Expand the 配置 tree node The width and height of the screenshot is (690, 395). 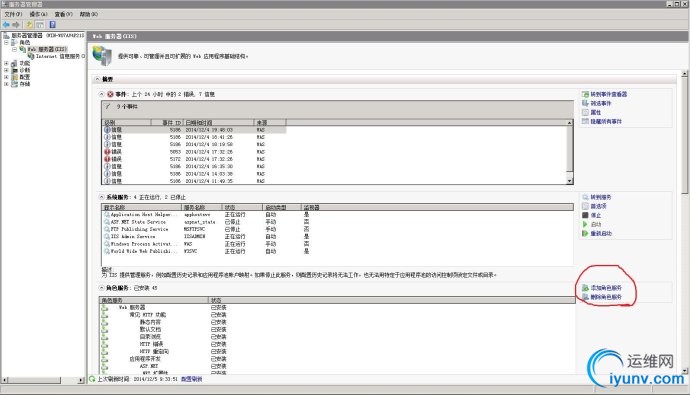point(6,77)
